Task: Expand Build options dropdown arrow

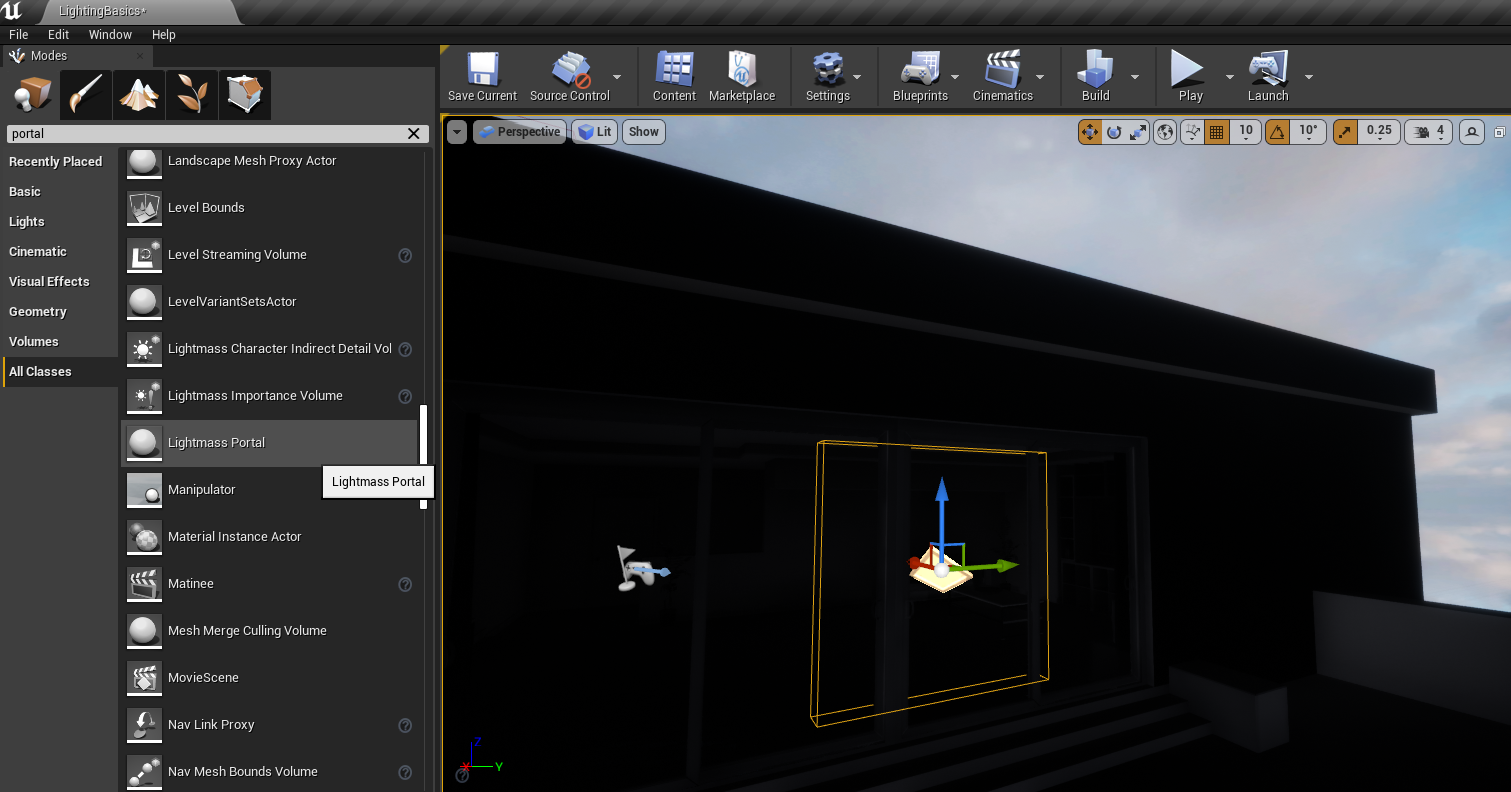Action: coord(1134,77)
